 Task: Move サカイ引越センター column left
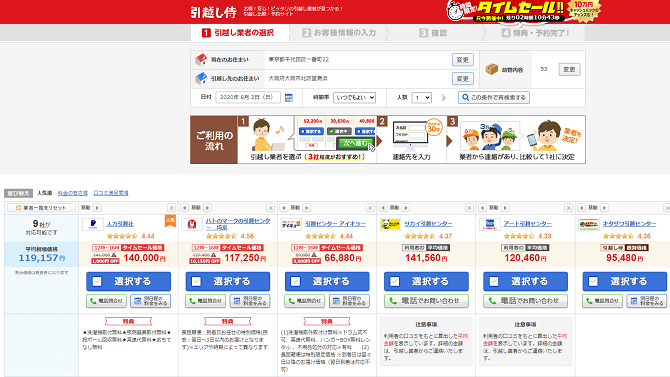pyautogui.click(x=383, y=208)
